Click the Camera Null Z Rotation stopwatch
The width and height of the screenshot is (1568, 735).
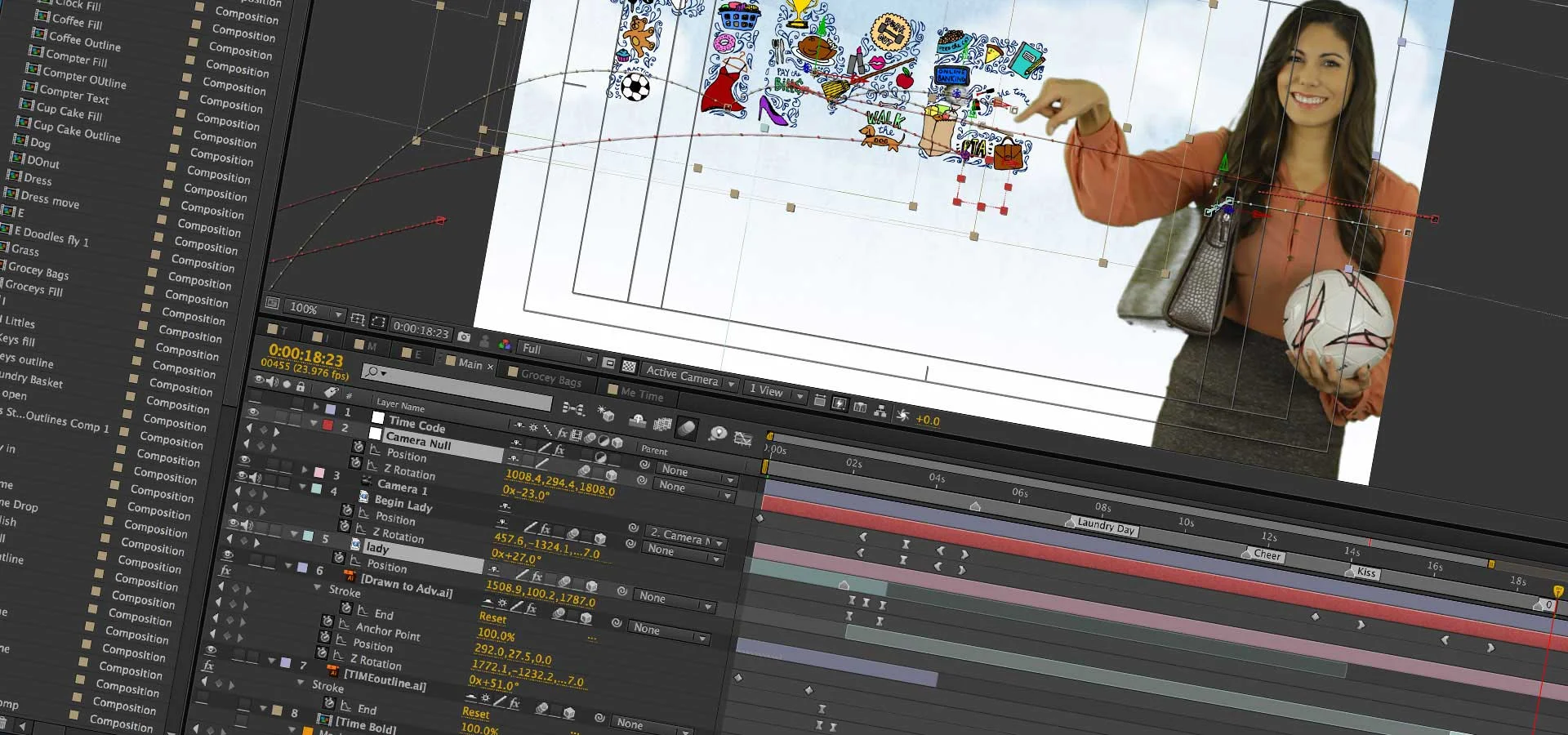[x=355, y=462]
